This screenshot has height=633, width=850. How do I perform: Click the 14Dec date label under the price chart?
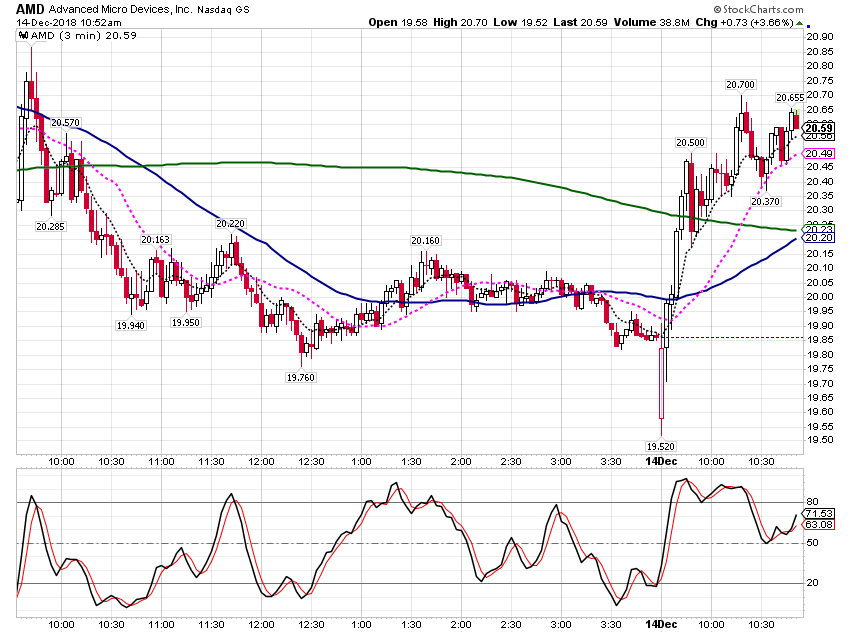(661, 461)
